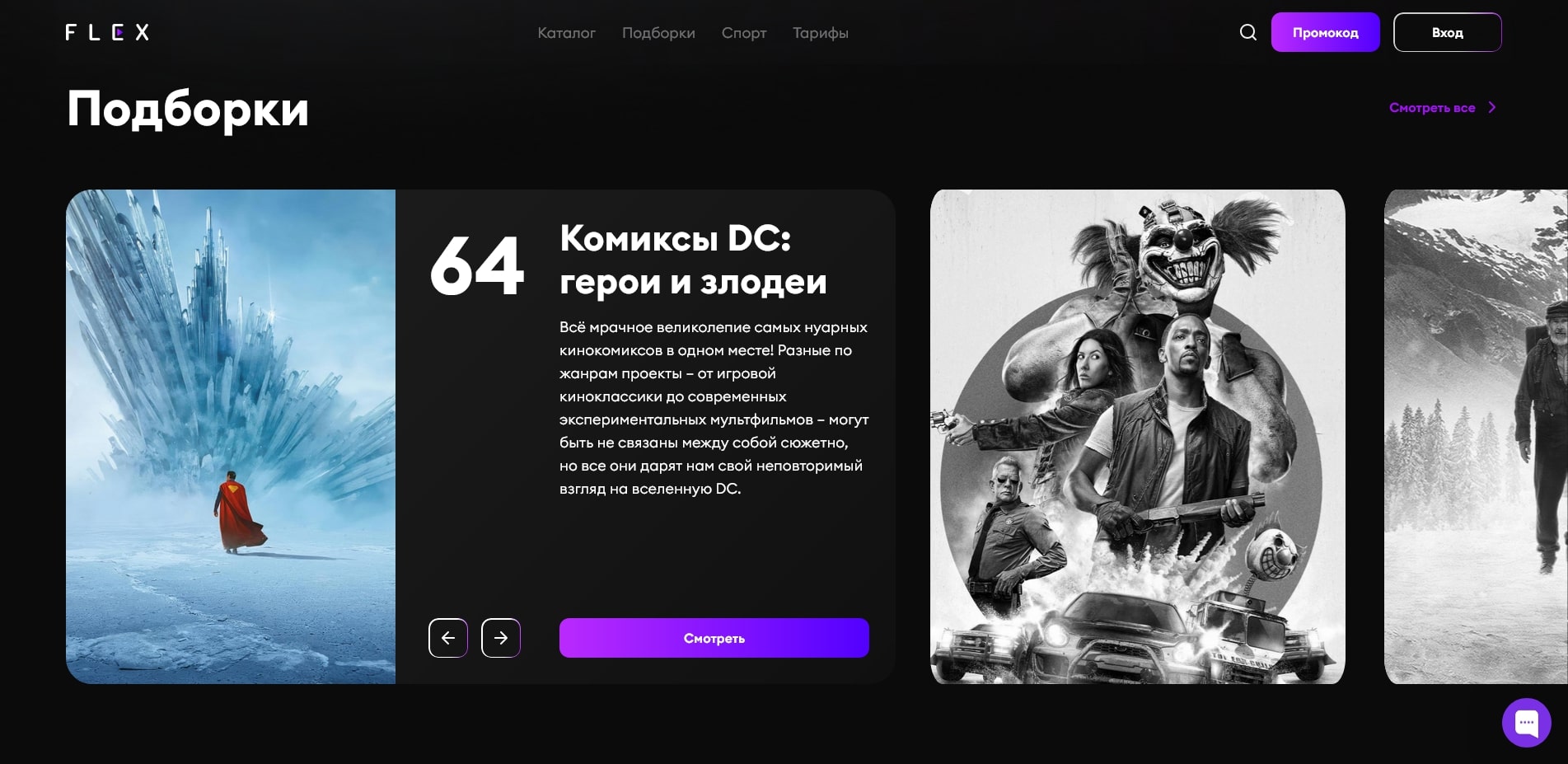Go to previous collection with left arrow

tap(448, 638)
